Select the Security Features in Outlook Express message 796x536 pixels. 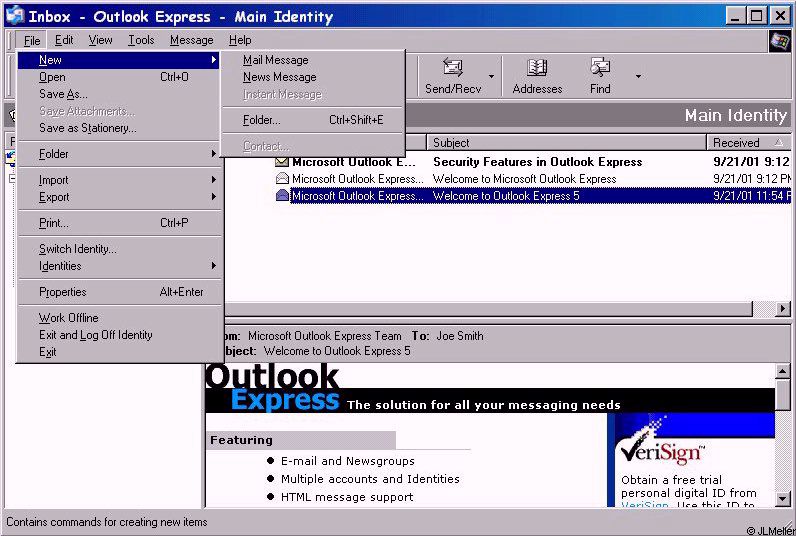point(537,162)
